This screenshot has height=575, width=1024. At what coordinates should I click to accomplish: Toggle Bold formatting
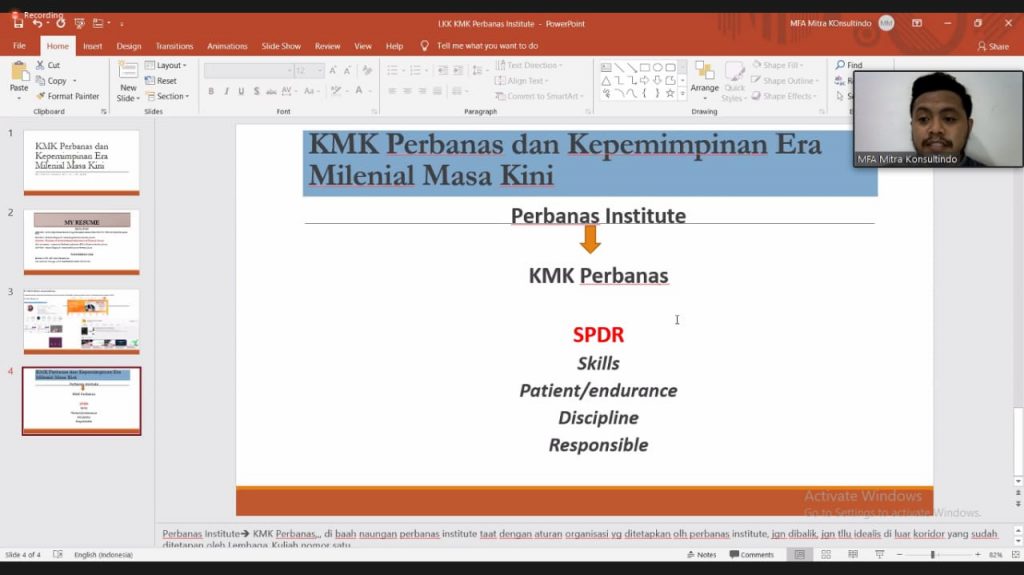[x=211, y=91]
